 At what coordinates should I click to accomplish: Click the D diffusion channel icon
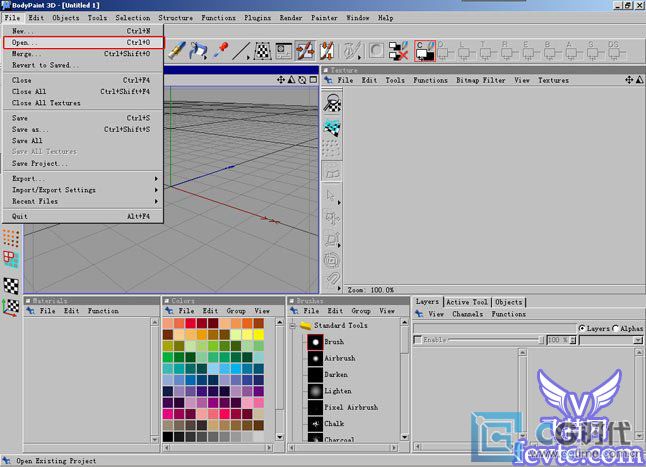coord(444,51)
